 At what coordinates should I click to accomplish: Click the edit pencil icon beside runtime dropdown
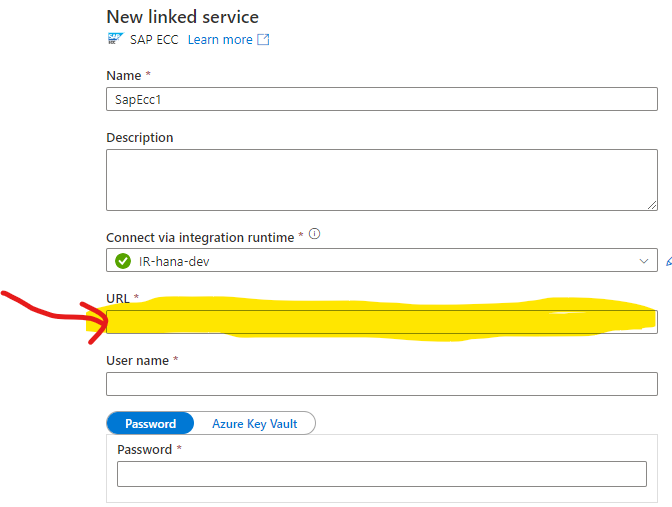tap(668, 261)
